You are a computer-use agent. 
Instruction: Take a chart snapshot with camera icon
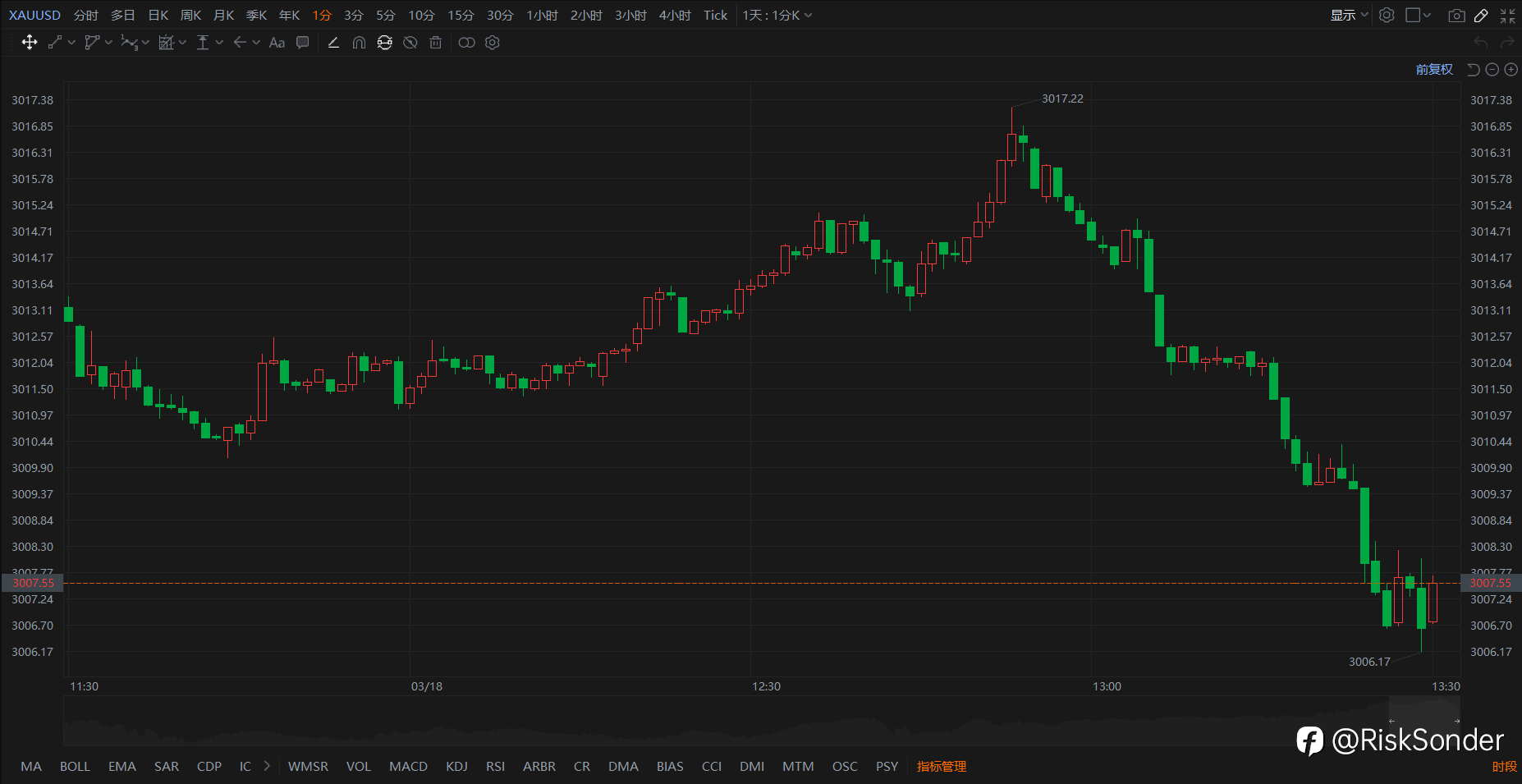pyautogui.click(x=1456, y=16)
